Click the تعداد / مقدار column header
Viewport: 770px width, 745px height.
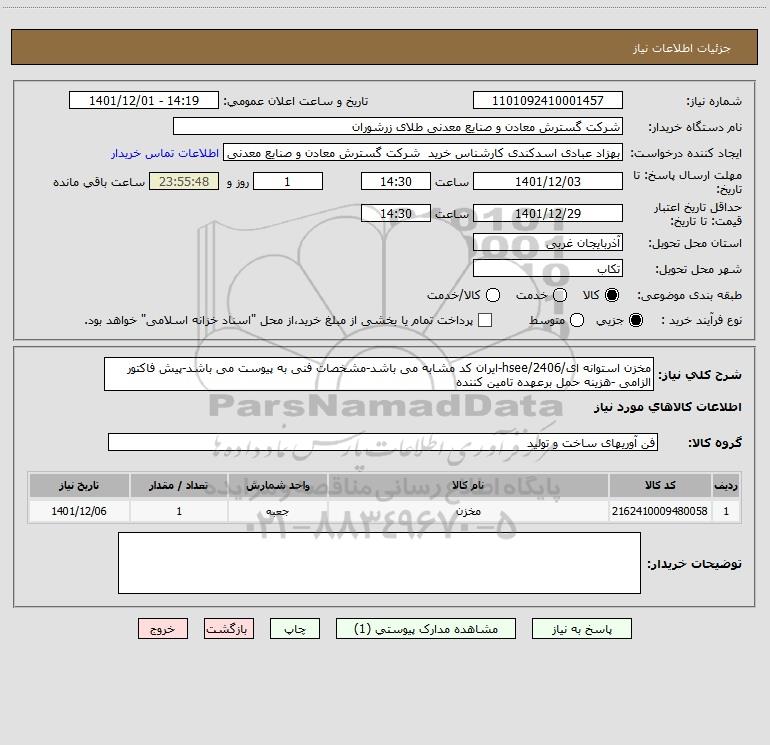click(179, 485)
